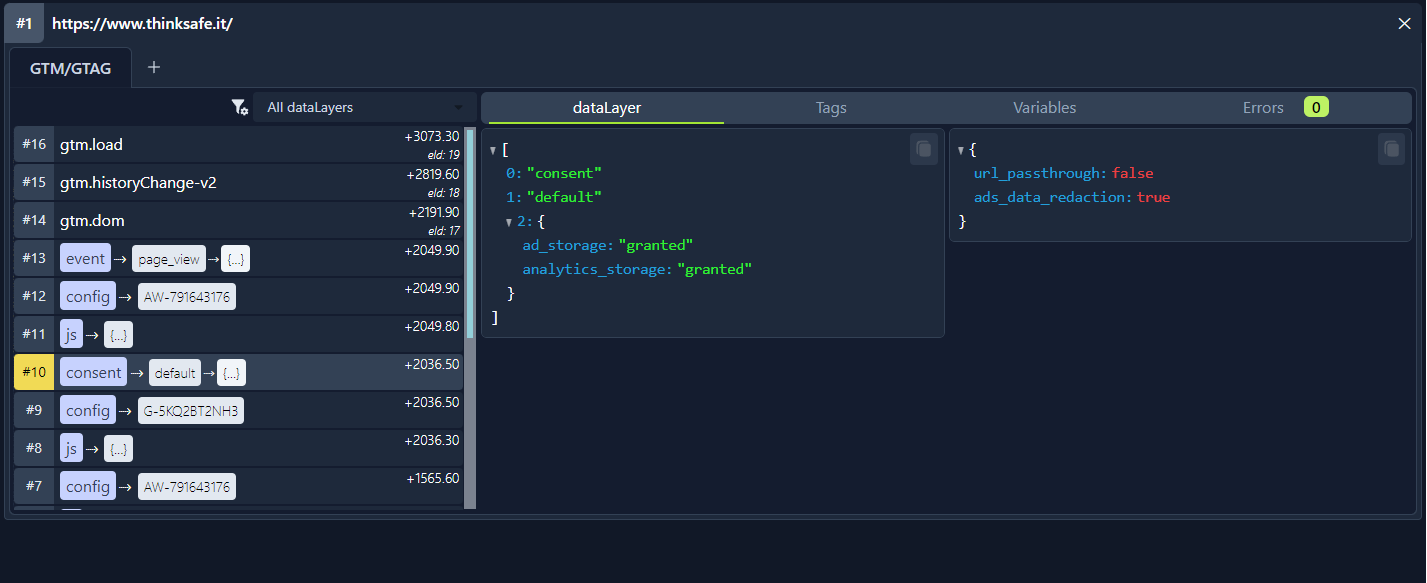
Task: Copy the url_passthrough JSON panel
Action: [1392, 149]
